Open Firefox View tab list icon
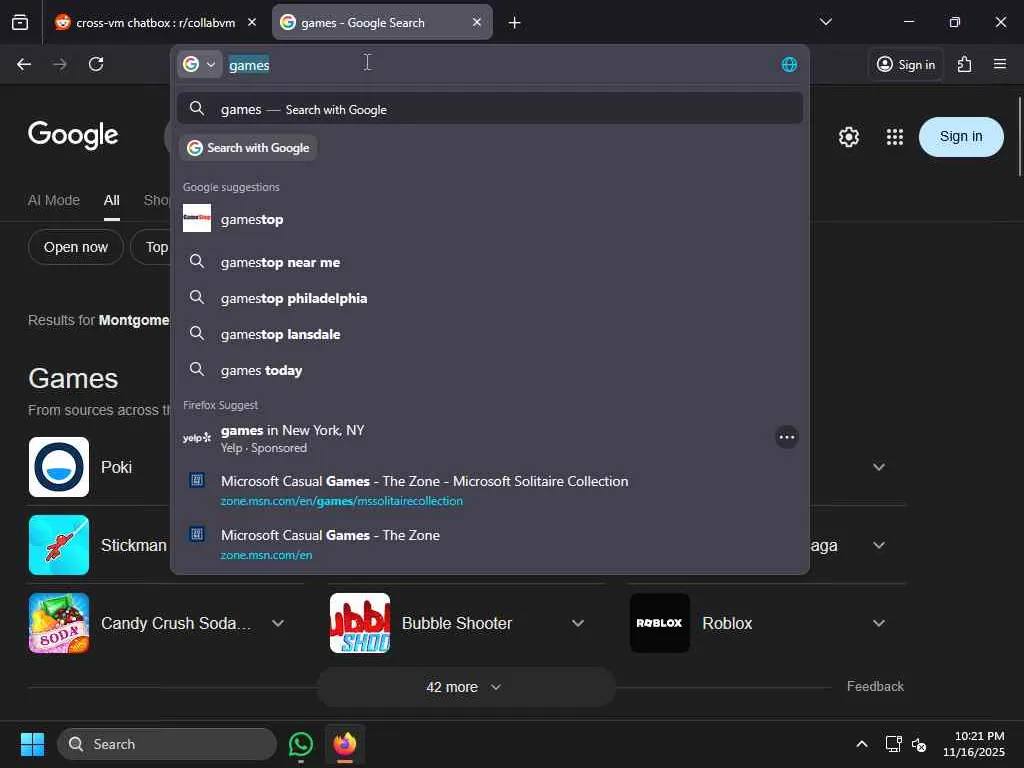This screenshot has height=768, width=1024. 20,22
